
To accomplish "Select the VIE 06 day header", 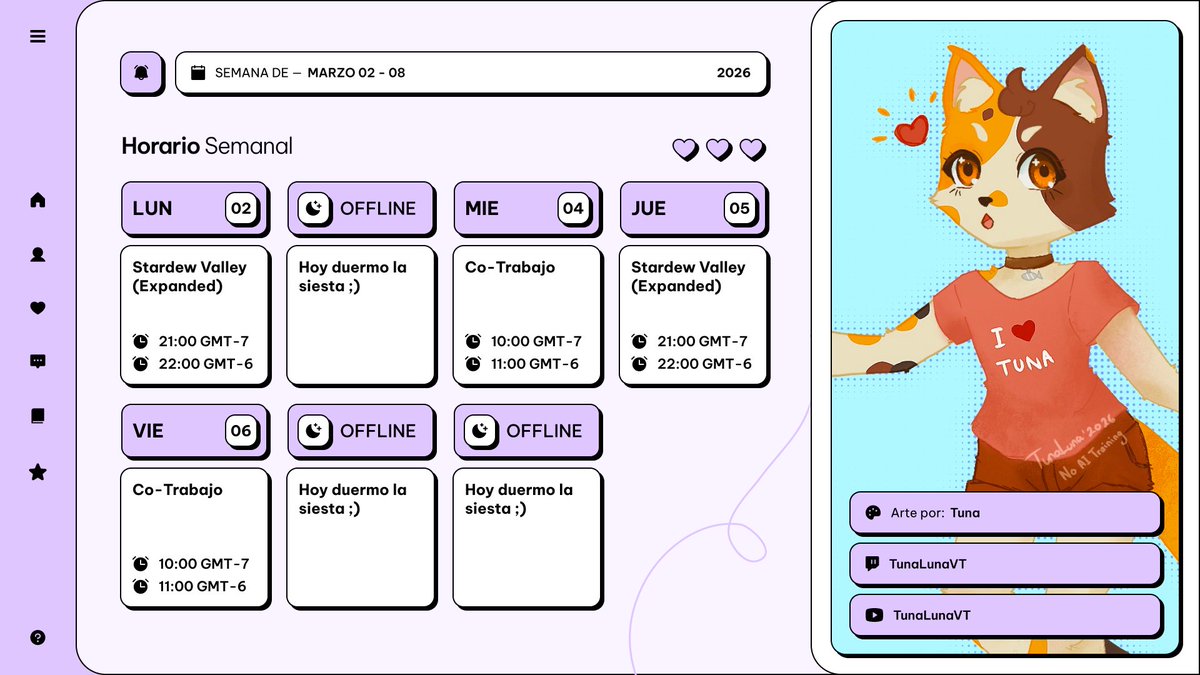I will 194,431.
